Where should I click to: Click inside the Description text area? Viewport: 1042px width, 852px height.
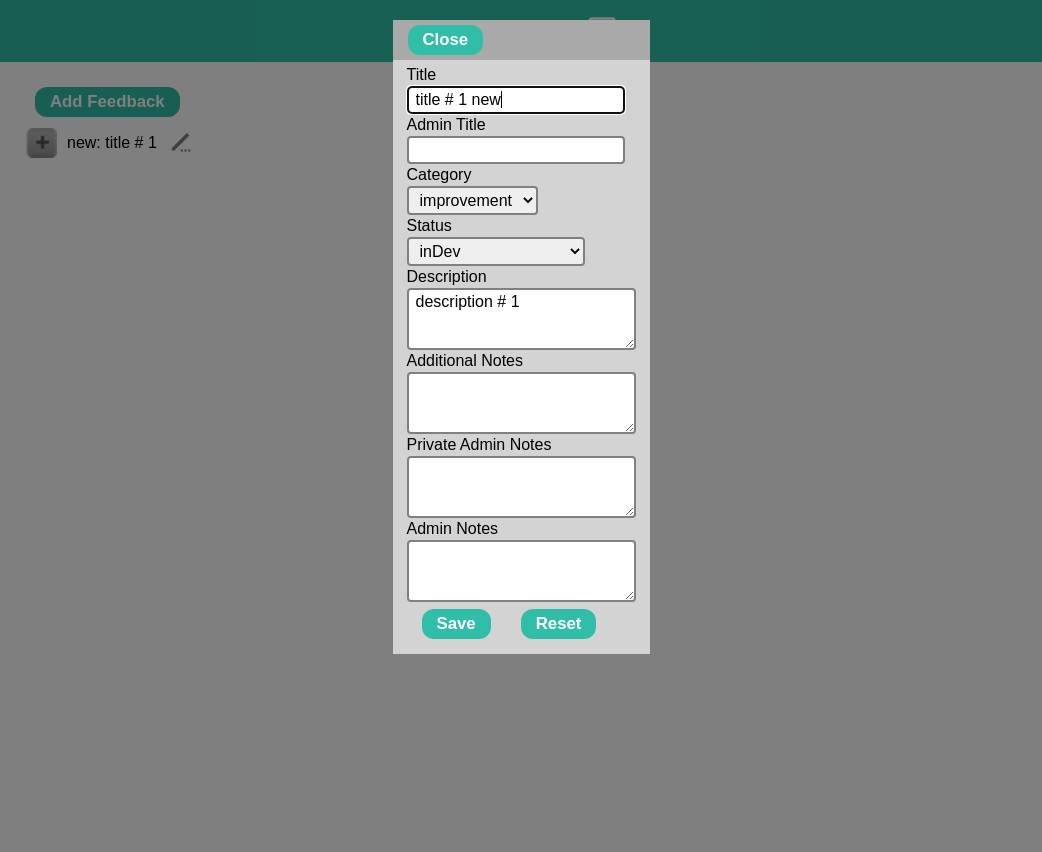(x=520, y=319)
